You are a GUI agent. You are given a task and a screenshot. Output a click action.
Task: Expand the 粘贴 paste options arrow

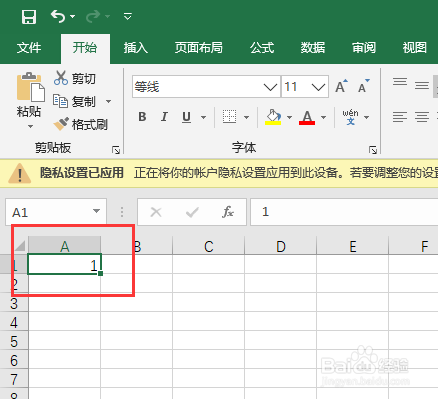(30, 126)
